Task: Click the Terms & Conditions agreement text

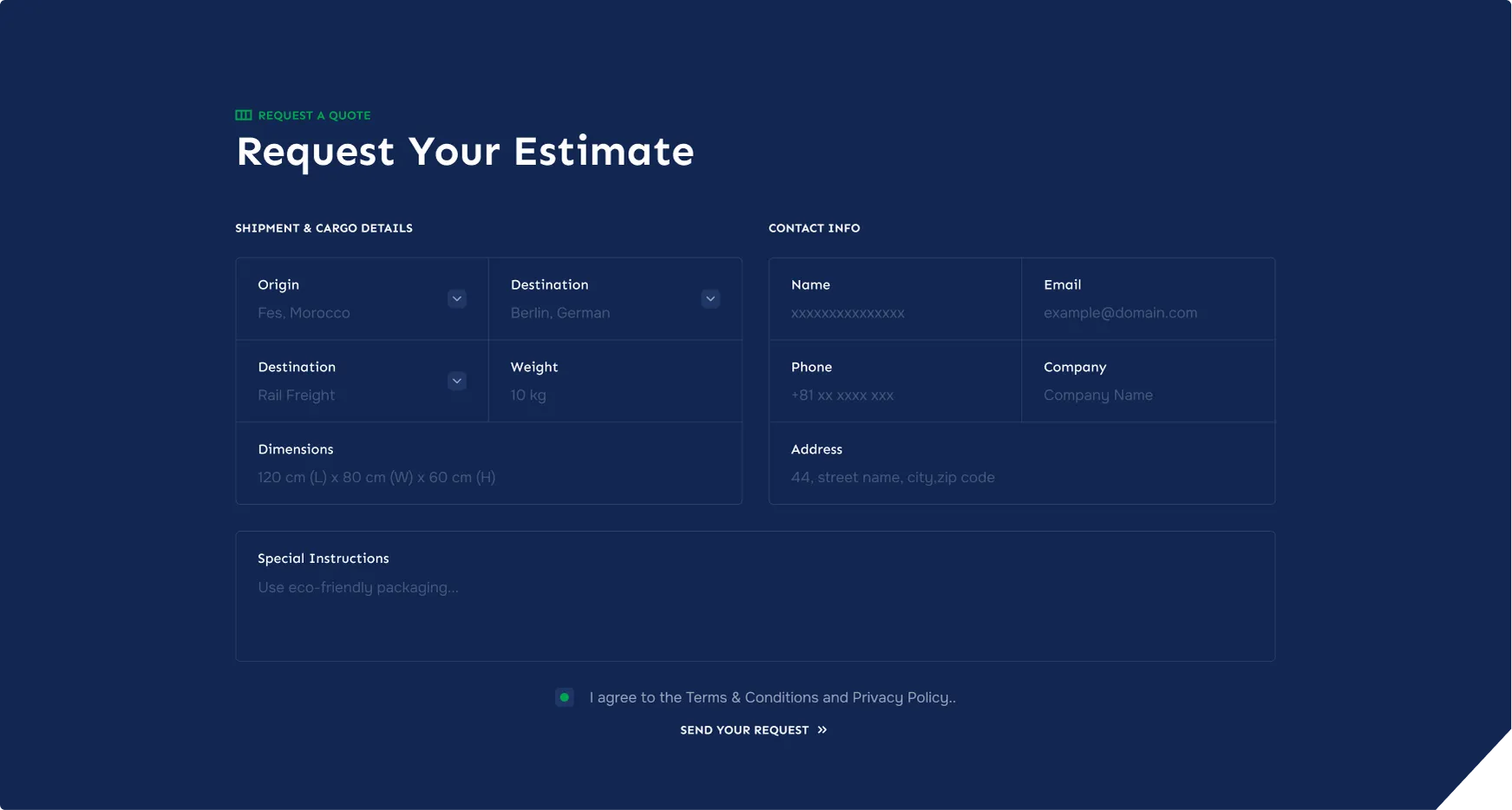Action: coord(772,697)
